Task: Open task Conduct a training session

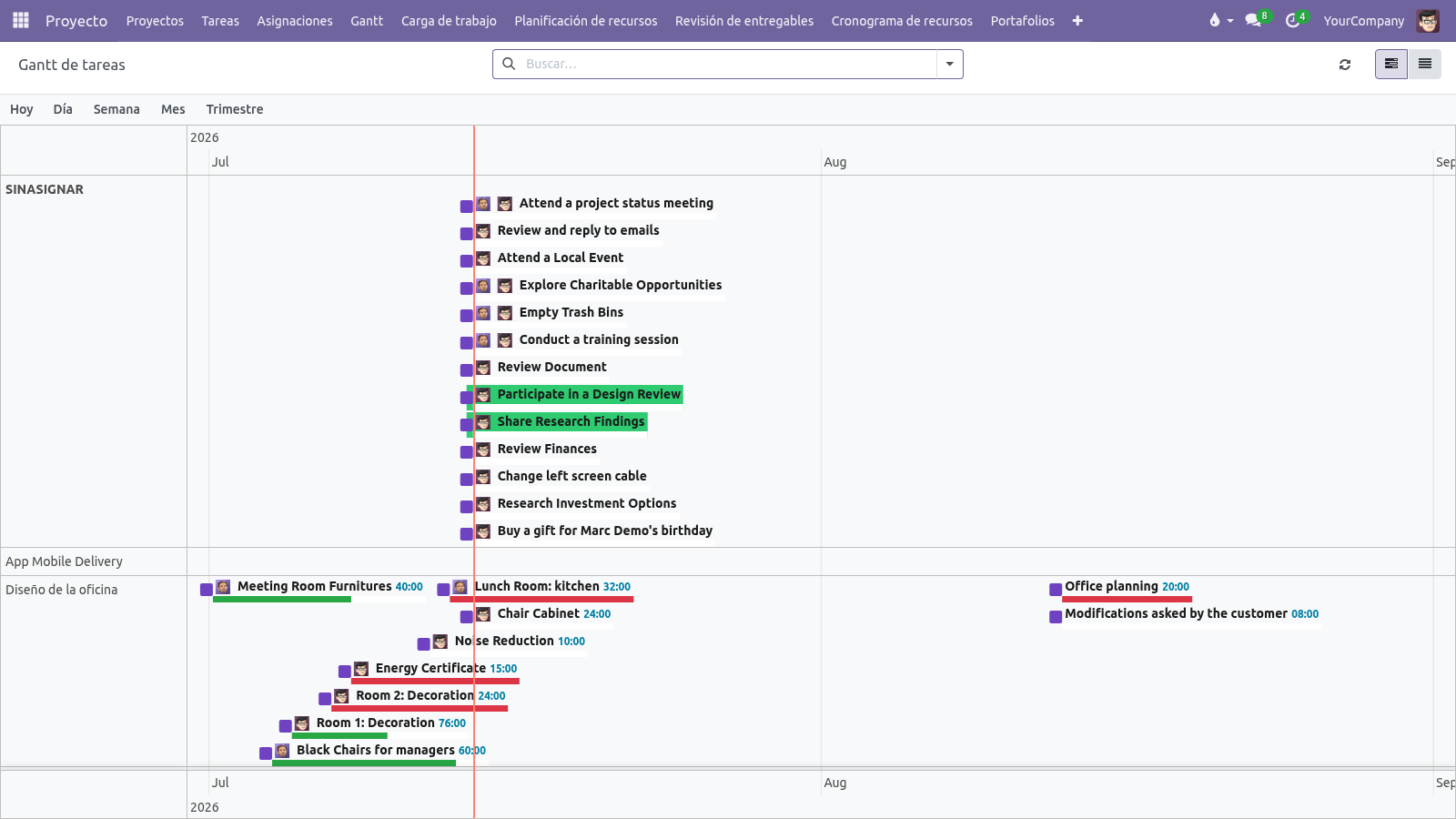Action: pyautogui.click(x=599, y=339)
